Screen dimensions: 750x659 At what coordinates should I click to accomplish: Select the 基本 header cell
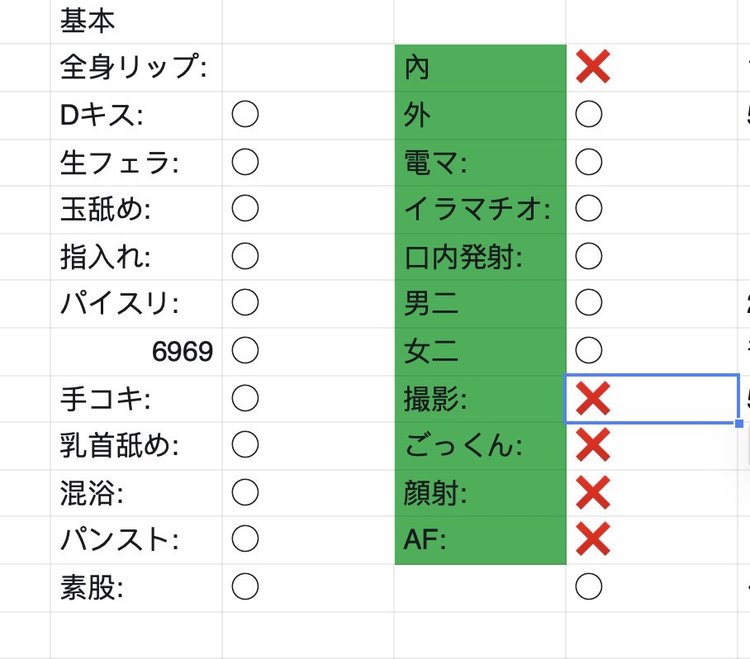click(136, 20)
